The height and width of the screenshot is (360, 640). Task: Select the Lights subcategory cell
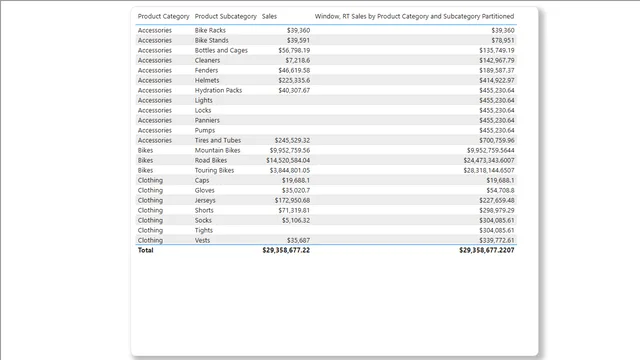click(x=203, y=100)
